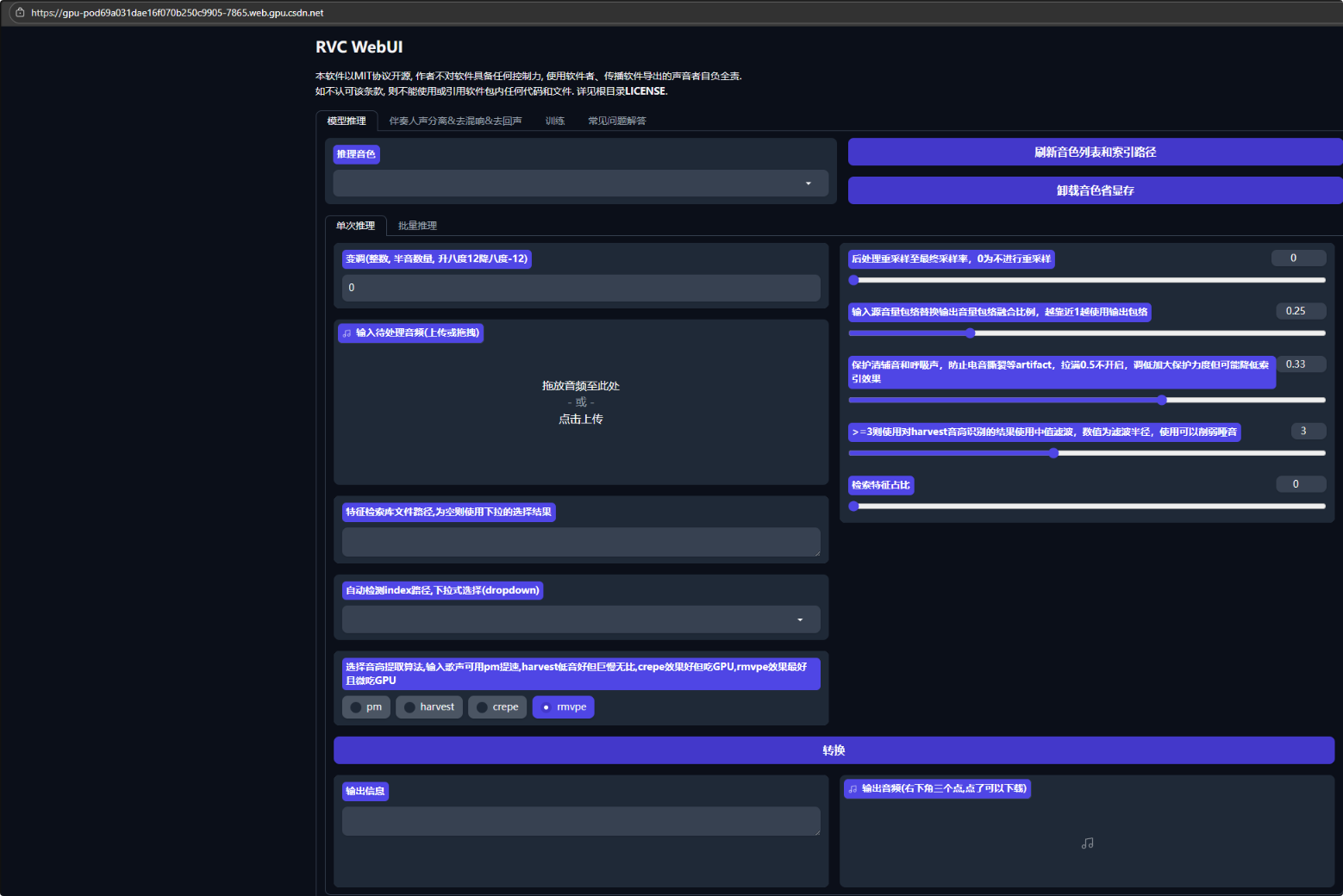This screenshot has height=896, width=1343.
Task: Open the 批量推理 tab
Action: [x=417, y=226]
